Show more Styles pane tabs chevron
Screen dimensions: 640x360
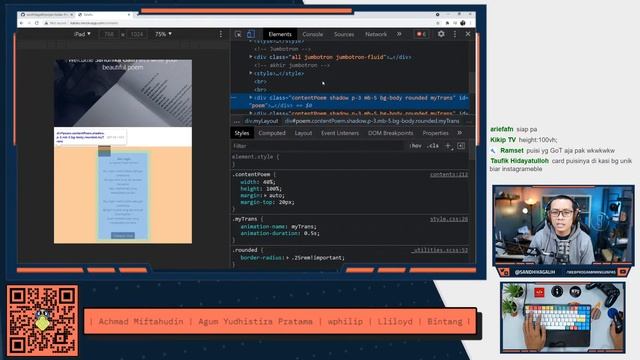460,133
